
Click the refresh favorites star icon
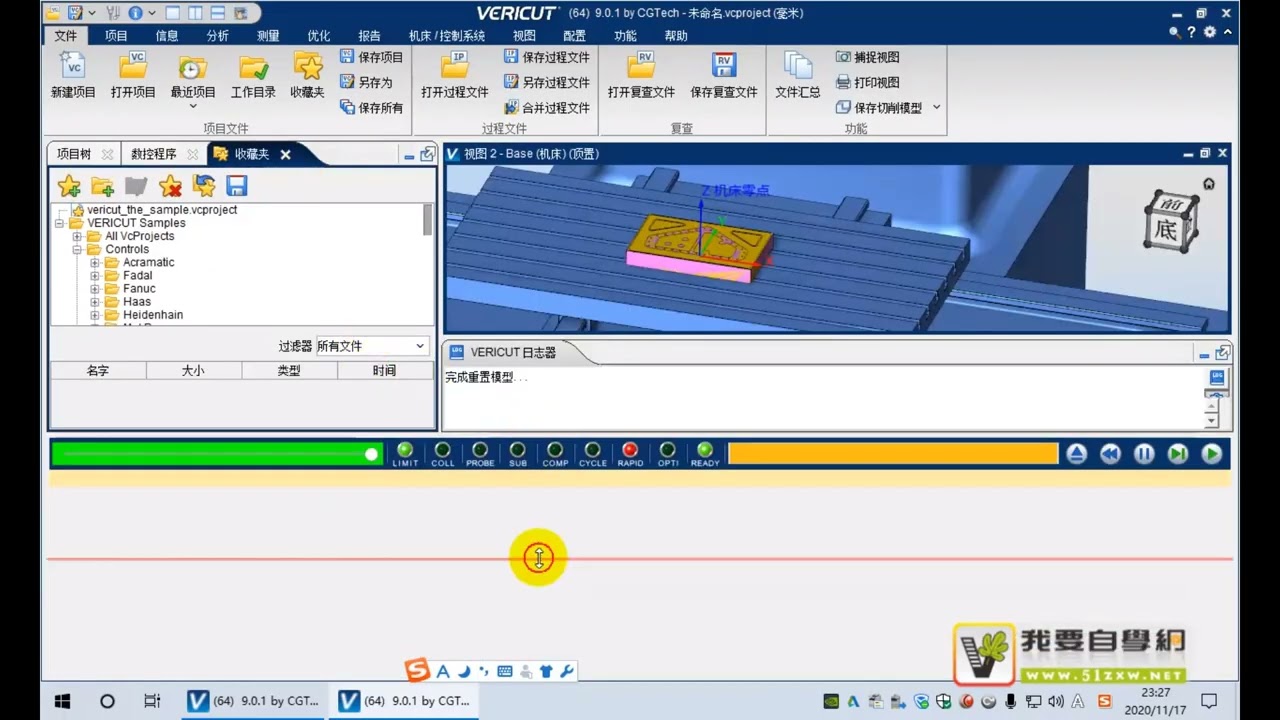204,186
